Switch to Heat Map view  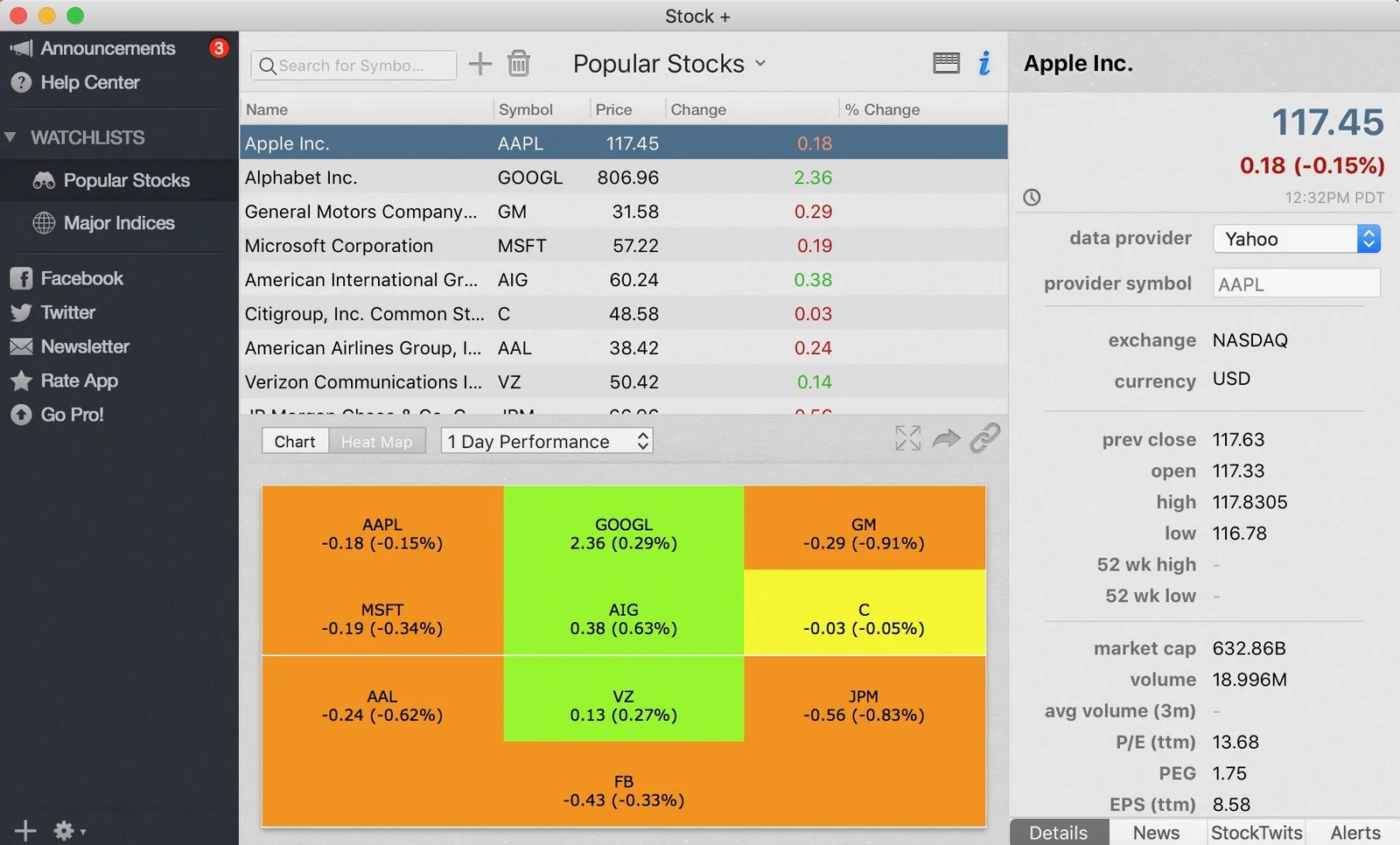[377, 441]
